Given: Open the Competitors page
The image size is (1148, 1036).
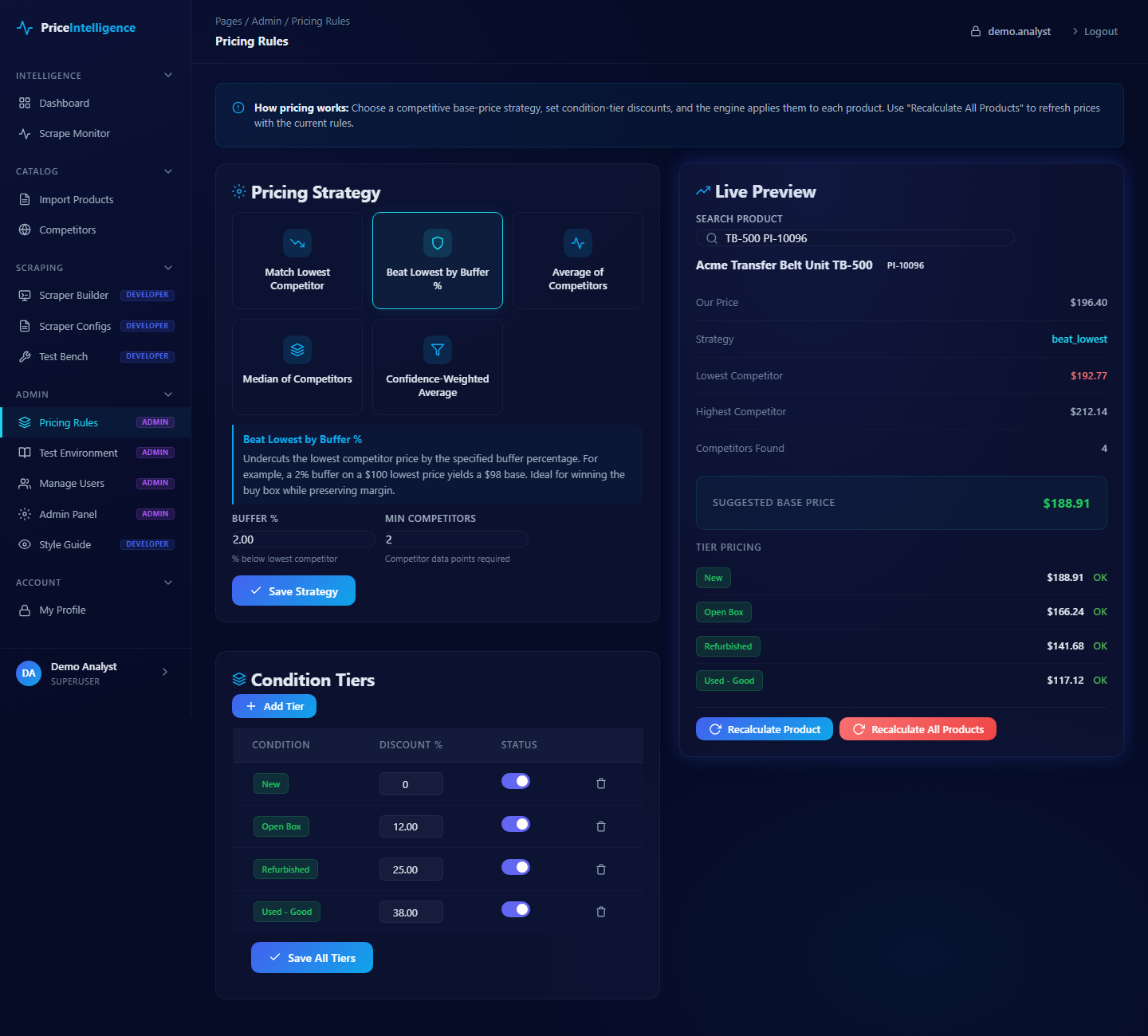Looking at the screenshot, I should tap(96, 230).
